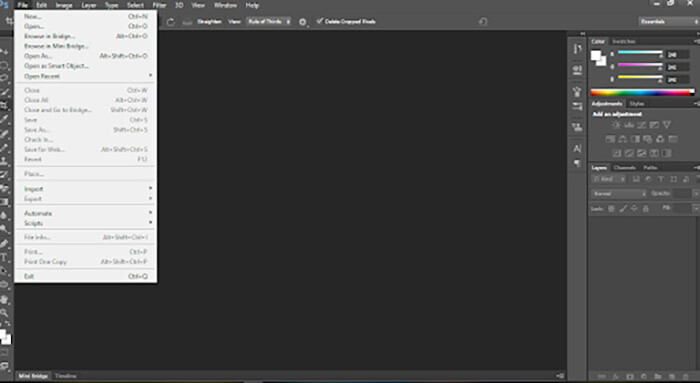This screenshot has height=383, width=700.
Task: Click the reset crop arrow in options bar
Action: pos(483,21)
